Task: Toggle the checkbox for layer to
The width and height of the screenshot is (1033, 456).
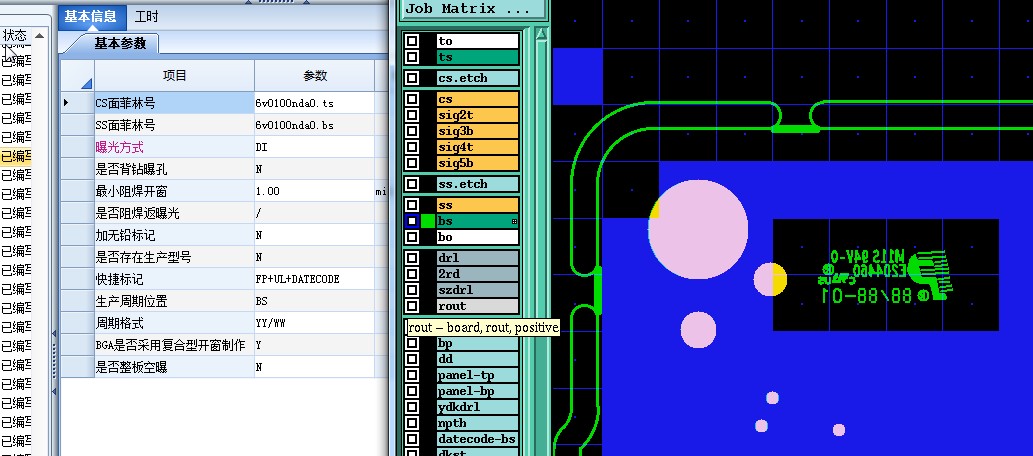Action: [x=412, y=41]
